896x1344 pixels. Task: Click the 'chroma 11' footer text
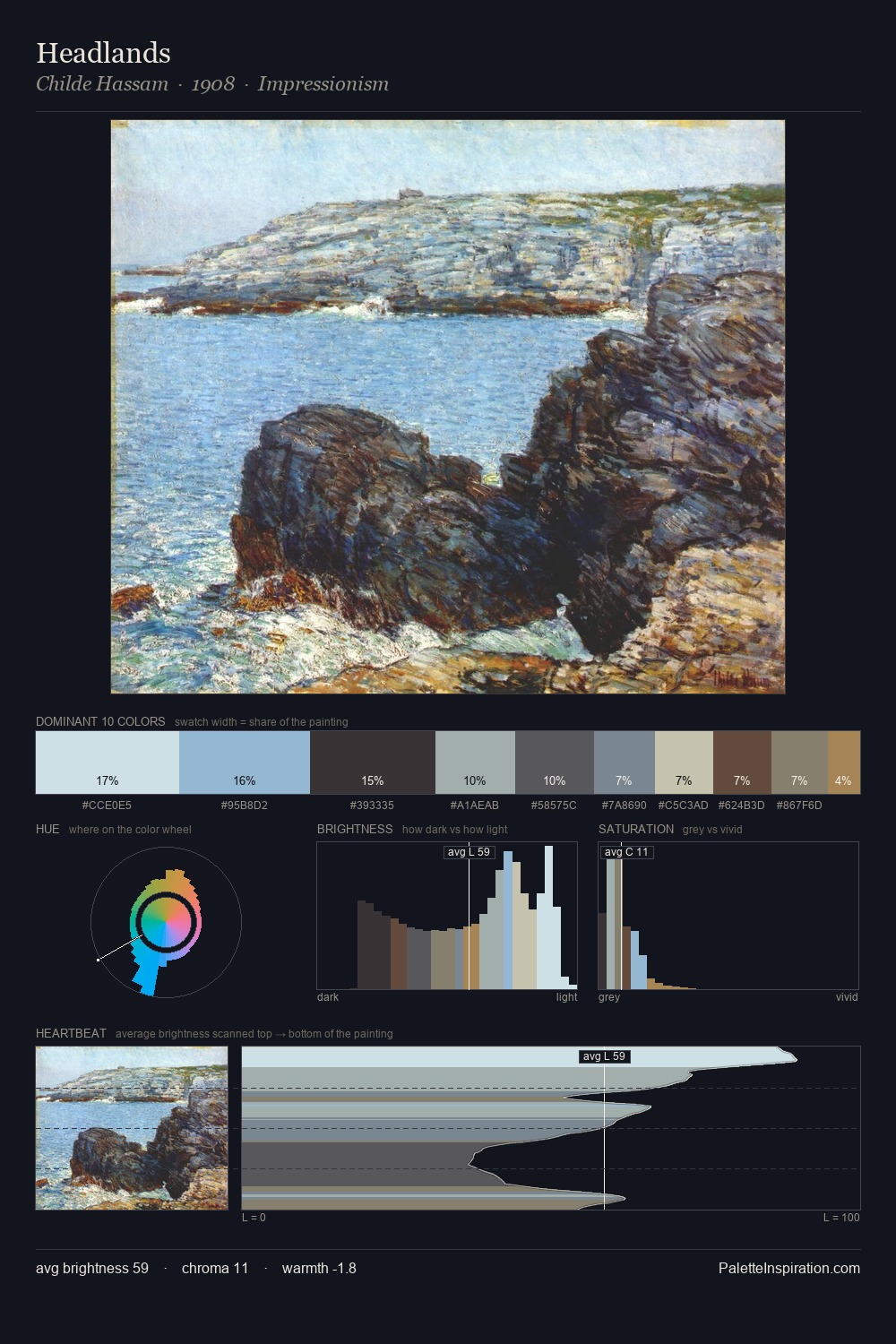tap(215, 1268)
